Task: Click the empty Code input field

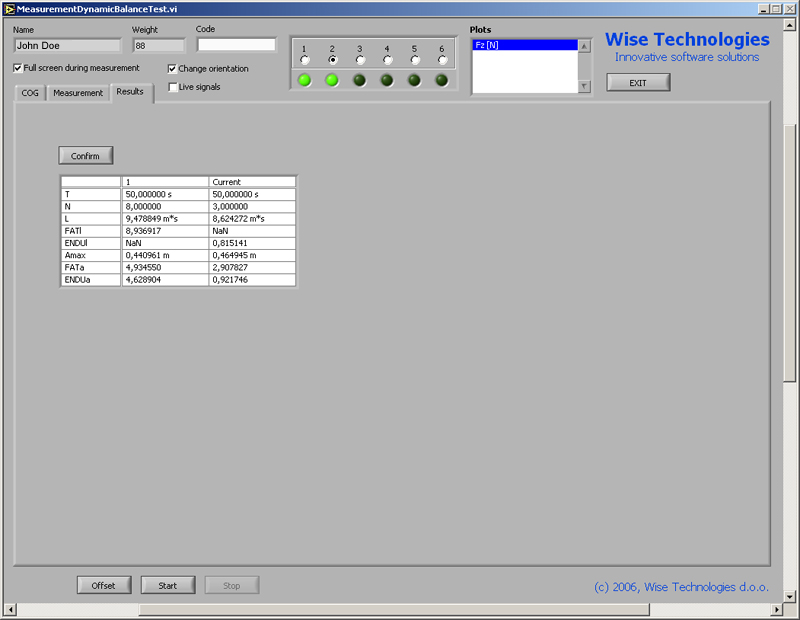Action: pos(237,45)
